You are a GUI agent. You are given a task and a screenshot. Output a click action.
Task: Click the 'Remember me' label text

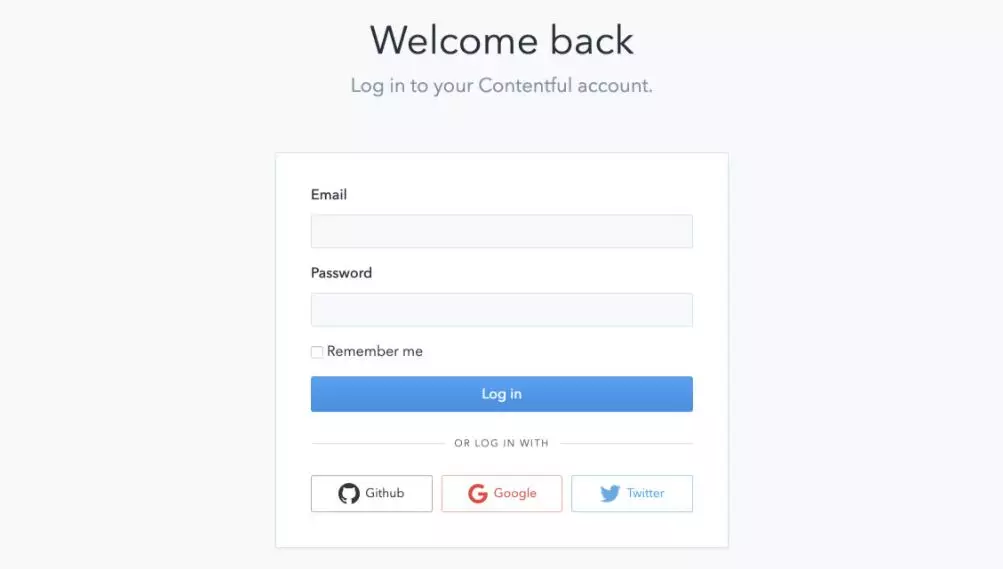point(375,352)
